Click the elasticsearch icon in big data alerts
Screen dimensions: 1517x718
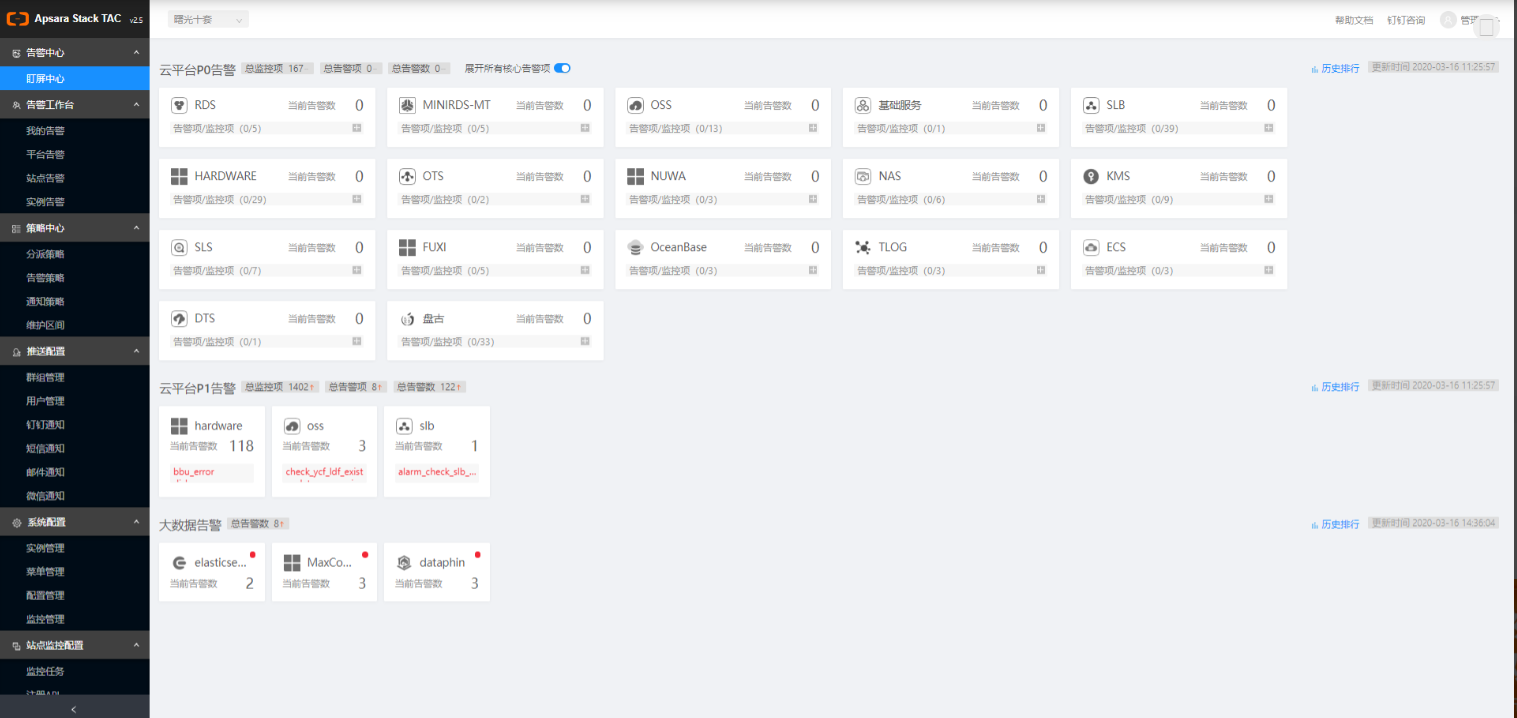(179, 563)
